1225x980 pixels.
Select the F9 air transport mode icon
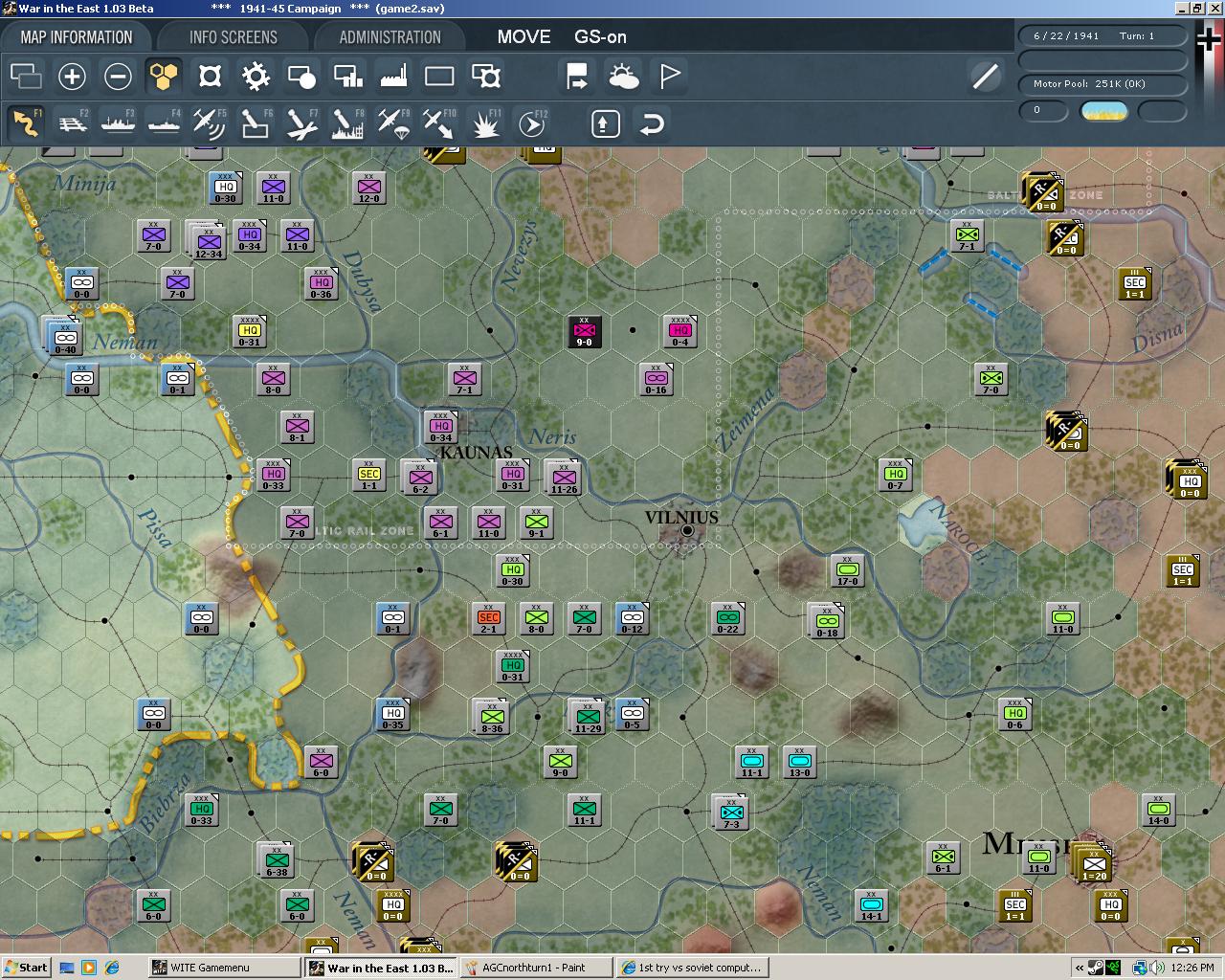[393, 122]
